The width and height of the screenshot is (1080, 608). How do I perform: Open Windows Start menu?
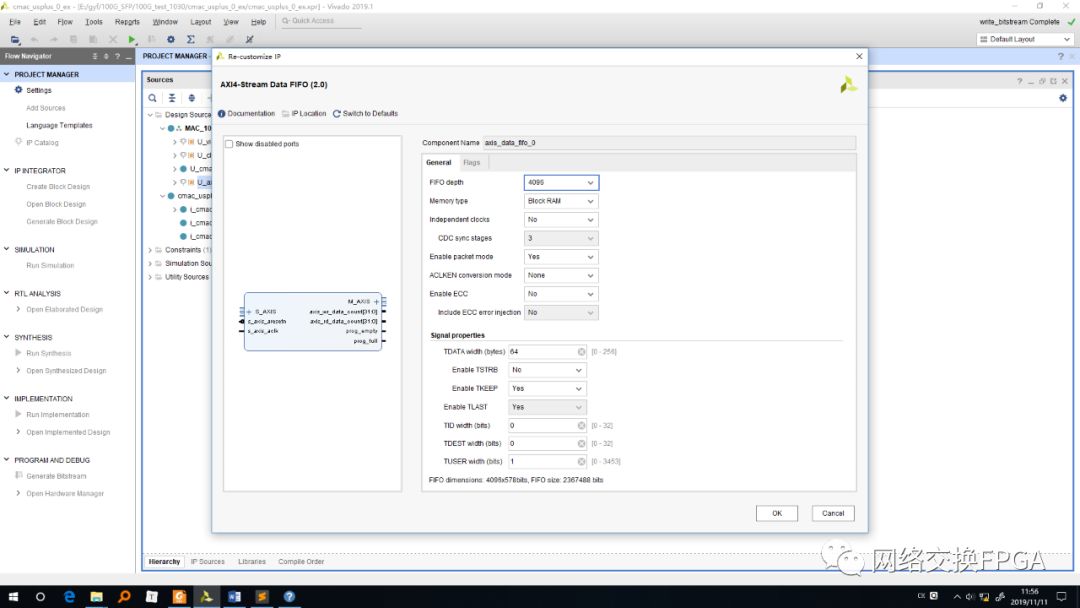(x=13, y=596)
